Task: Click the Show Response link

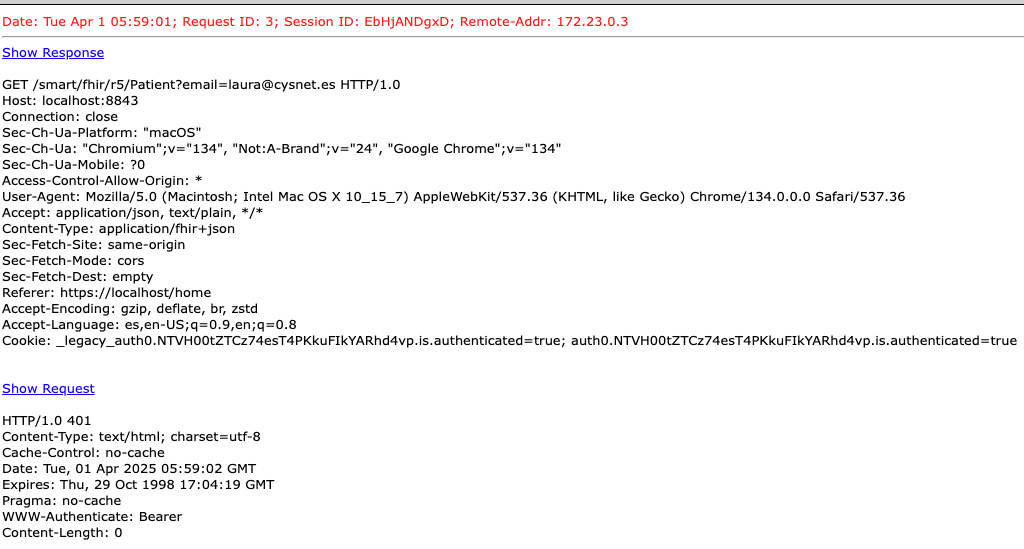Action: pos(53,52)
